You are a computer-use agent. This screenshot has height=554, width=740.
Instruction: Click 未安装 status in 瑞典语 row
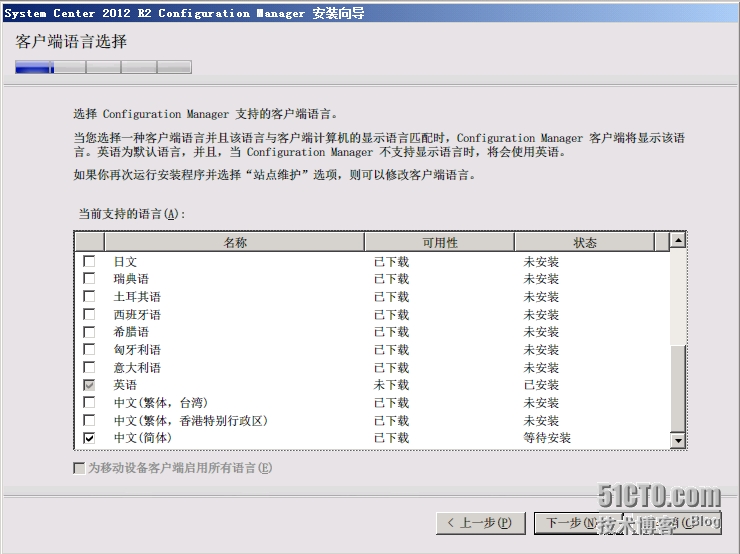click(541, 279)
